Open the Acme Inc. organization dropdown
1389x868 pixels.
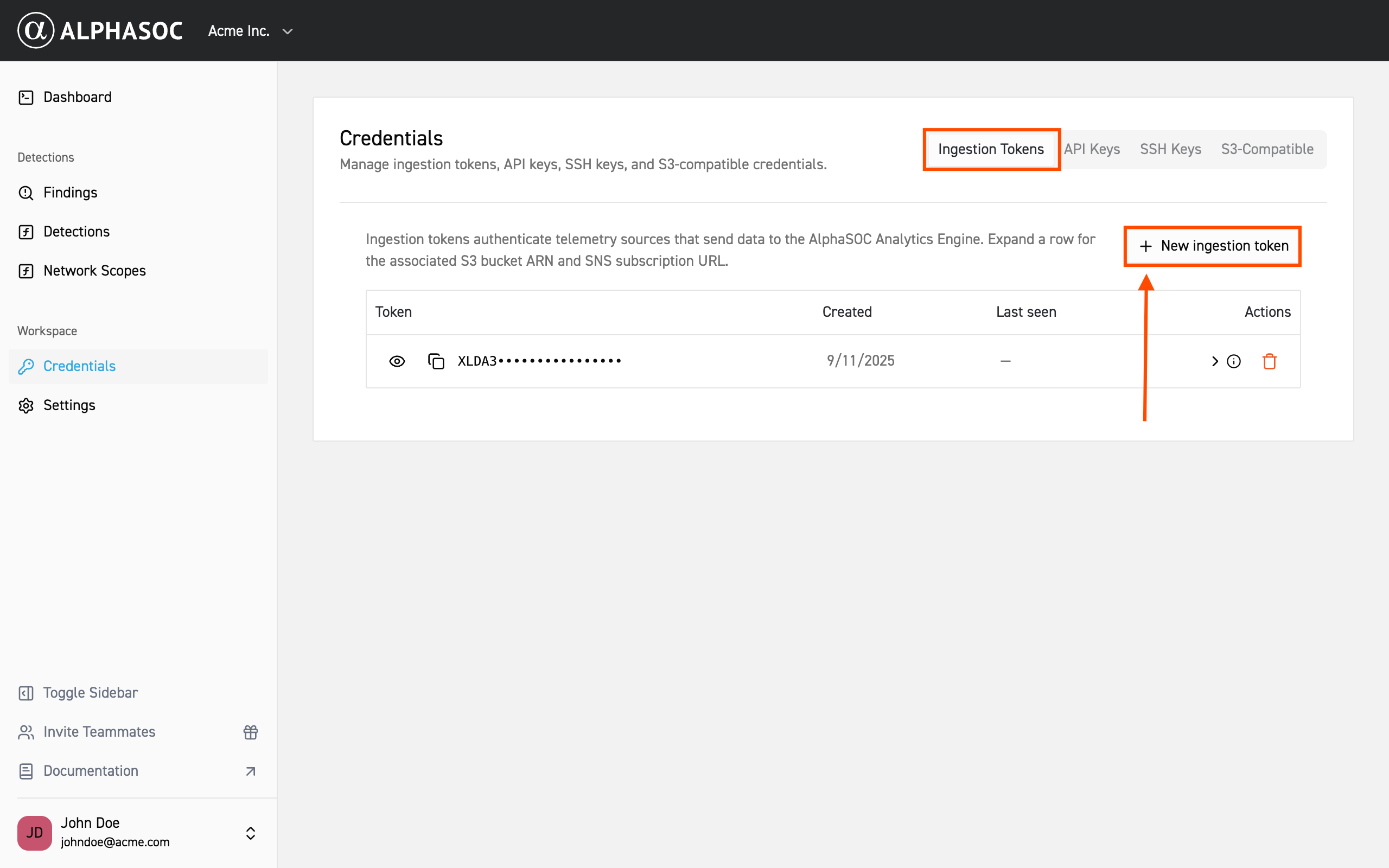point(251,31)
